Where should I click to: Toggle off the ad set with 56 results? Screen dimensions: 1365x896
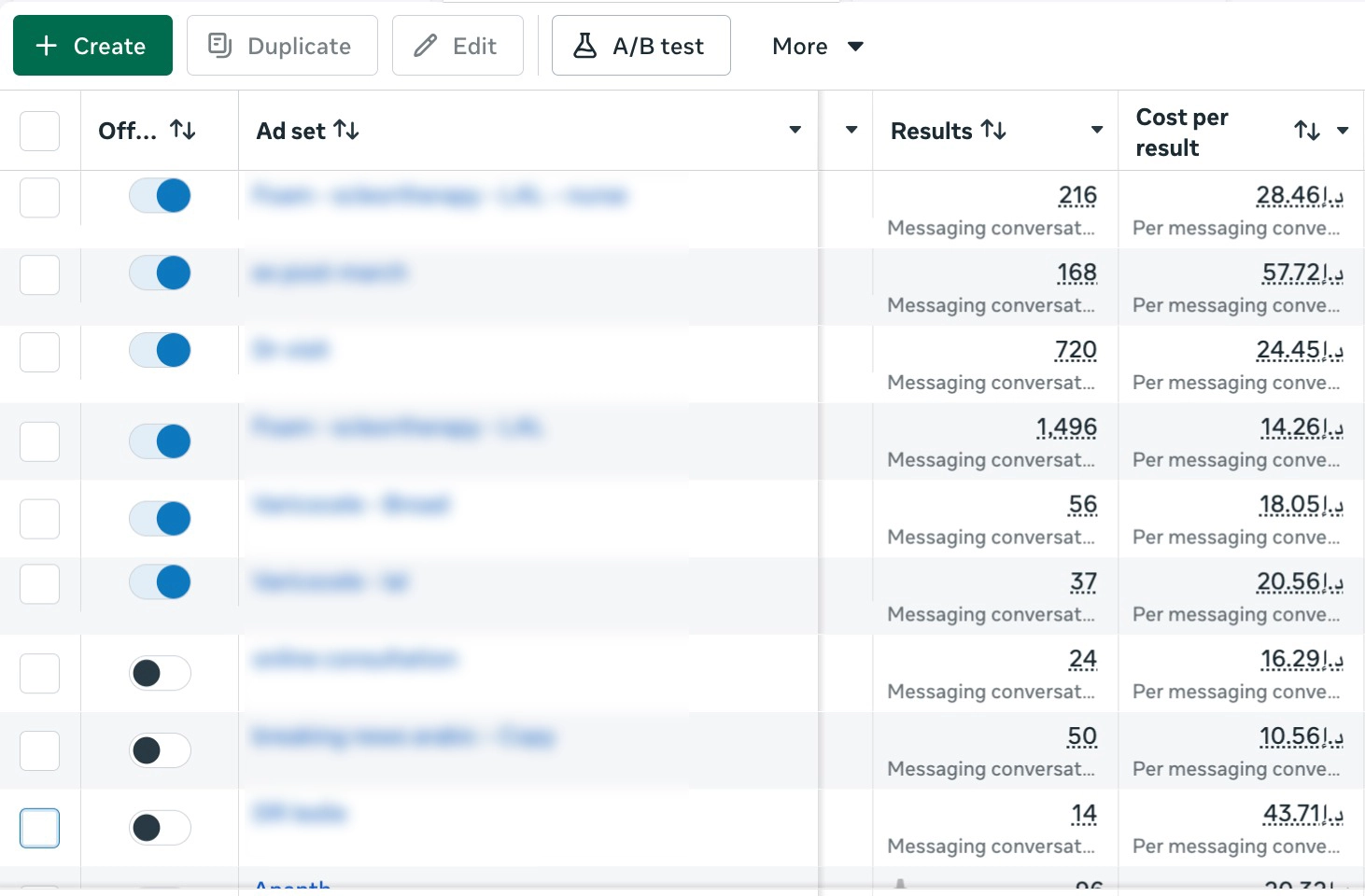(x=160, y=519)
